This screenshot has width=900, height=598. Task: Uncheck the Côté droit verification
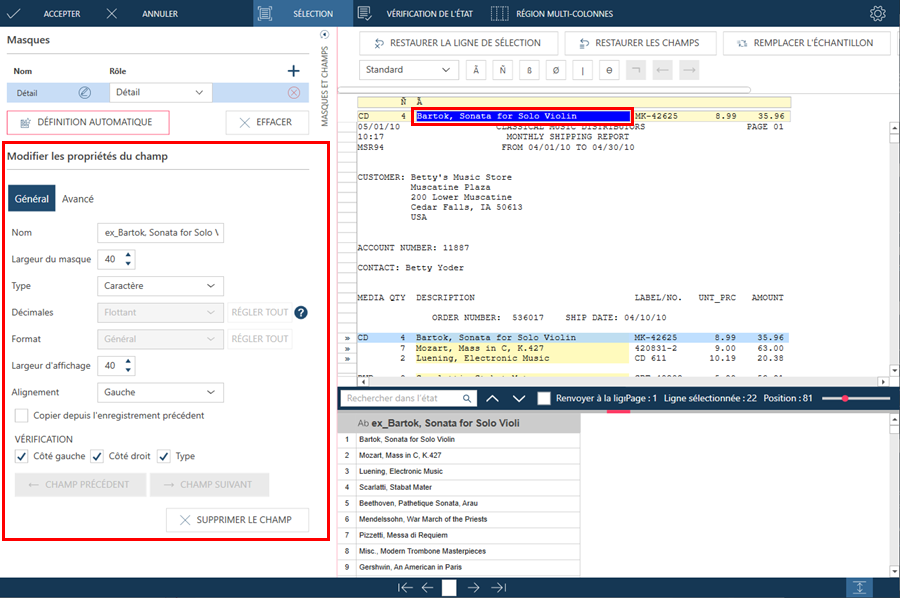(97, 456)
